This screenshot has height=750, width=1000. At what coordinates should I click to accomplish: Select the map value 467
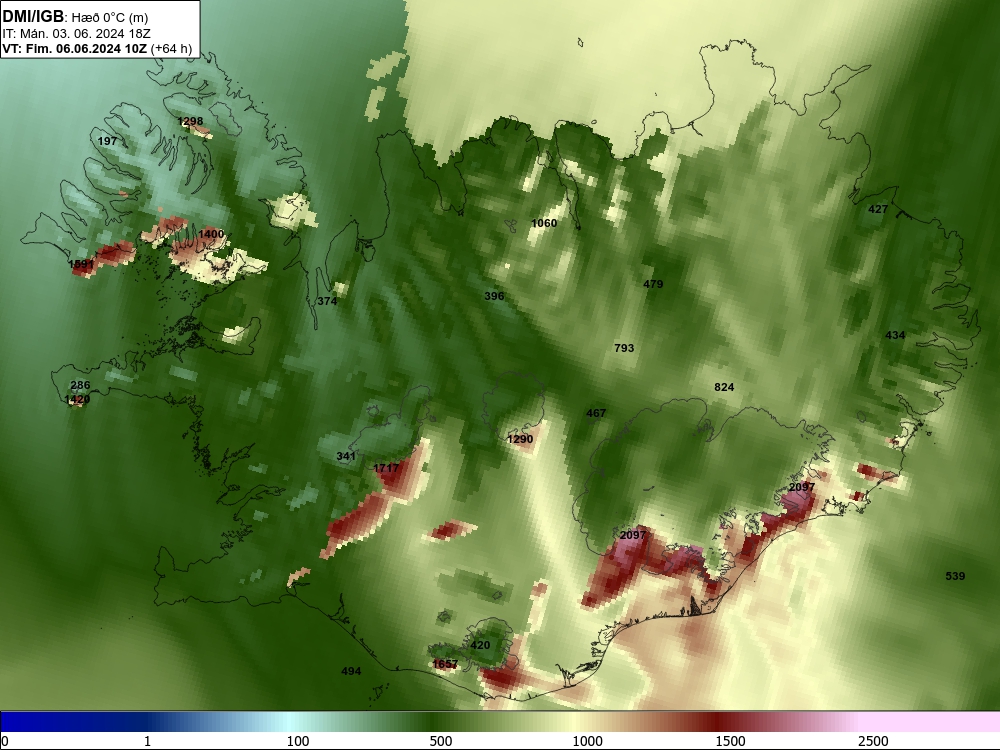click(x=596, y=413)
